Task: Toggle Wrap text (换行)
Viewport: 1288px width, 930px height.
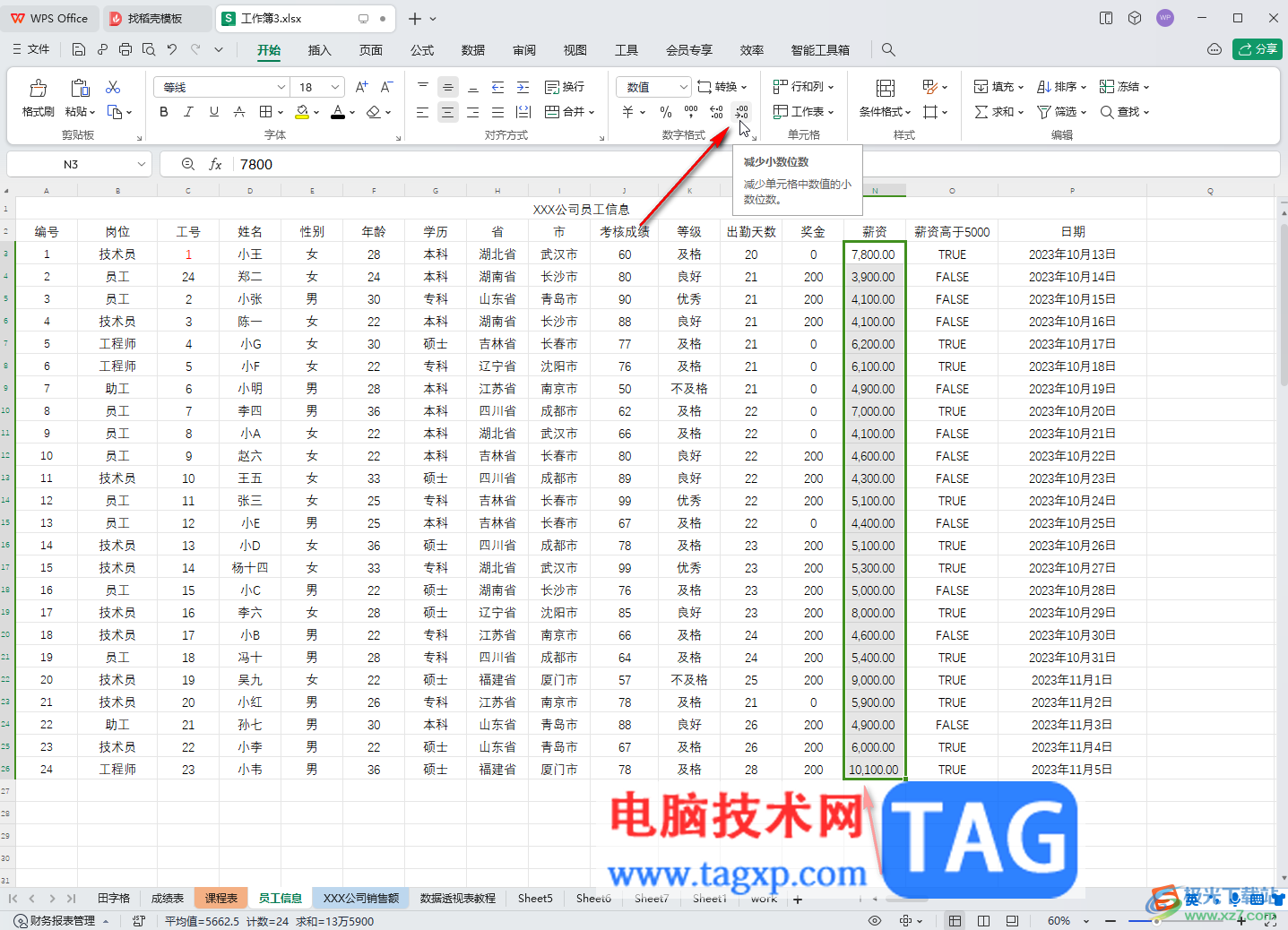Action: [565, 87]
